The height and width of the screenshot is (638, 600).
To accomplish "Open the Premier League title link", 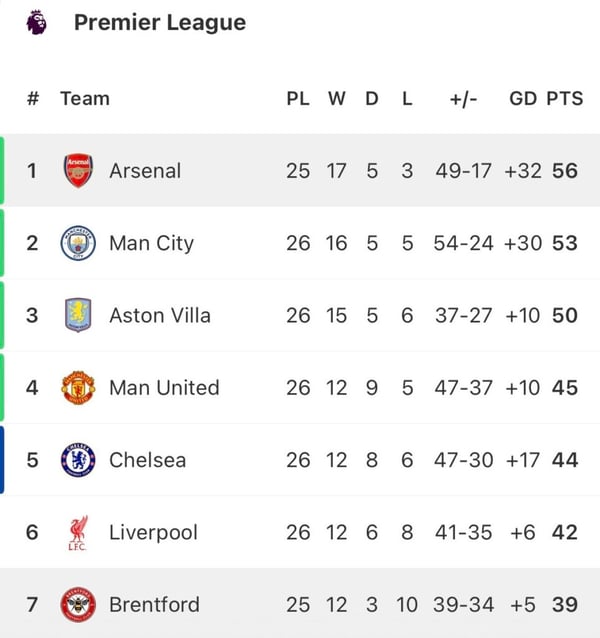I will tap(160, 23).
